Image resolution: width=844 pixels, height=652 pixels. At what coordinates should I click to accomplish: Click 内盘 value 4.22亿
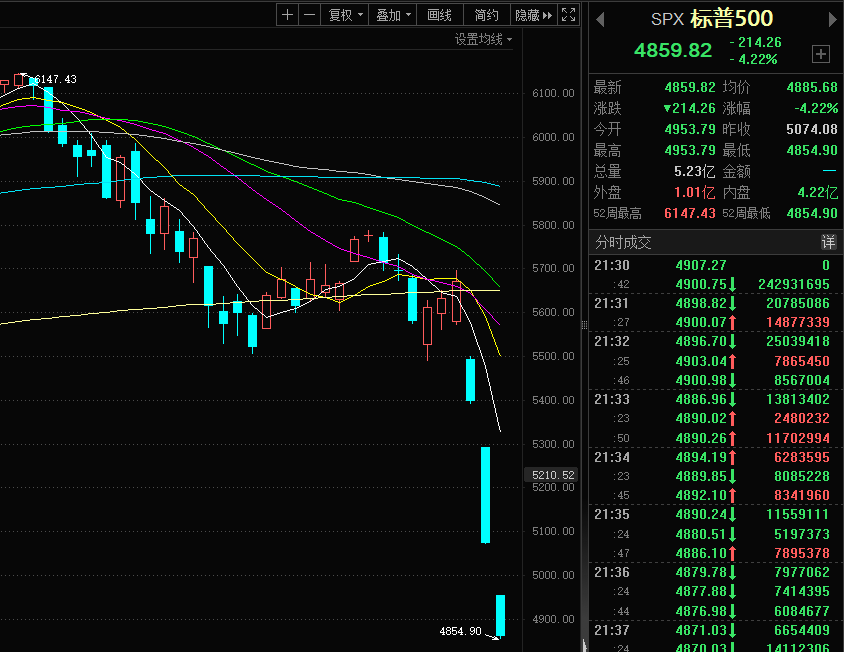tap(817, 192)
